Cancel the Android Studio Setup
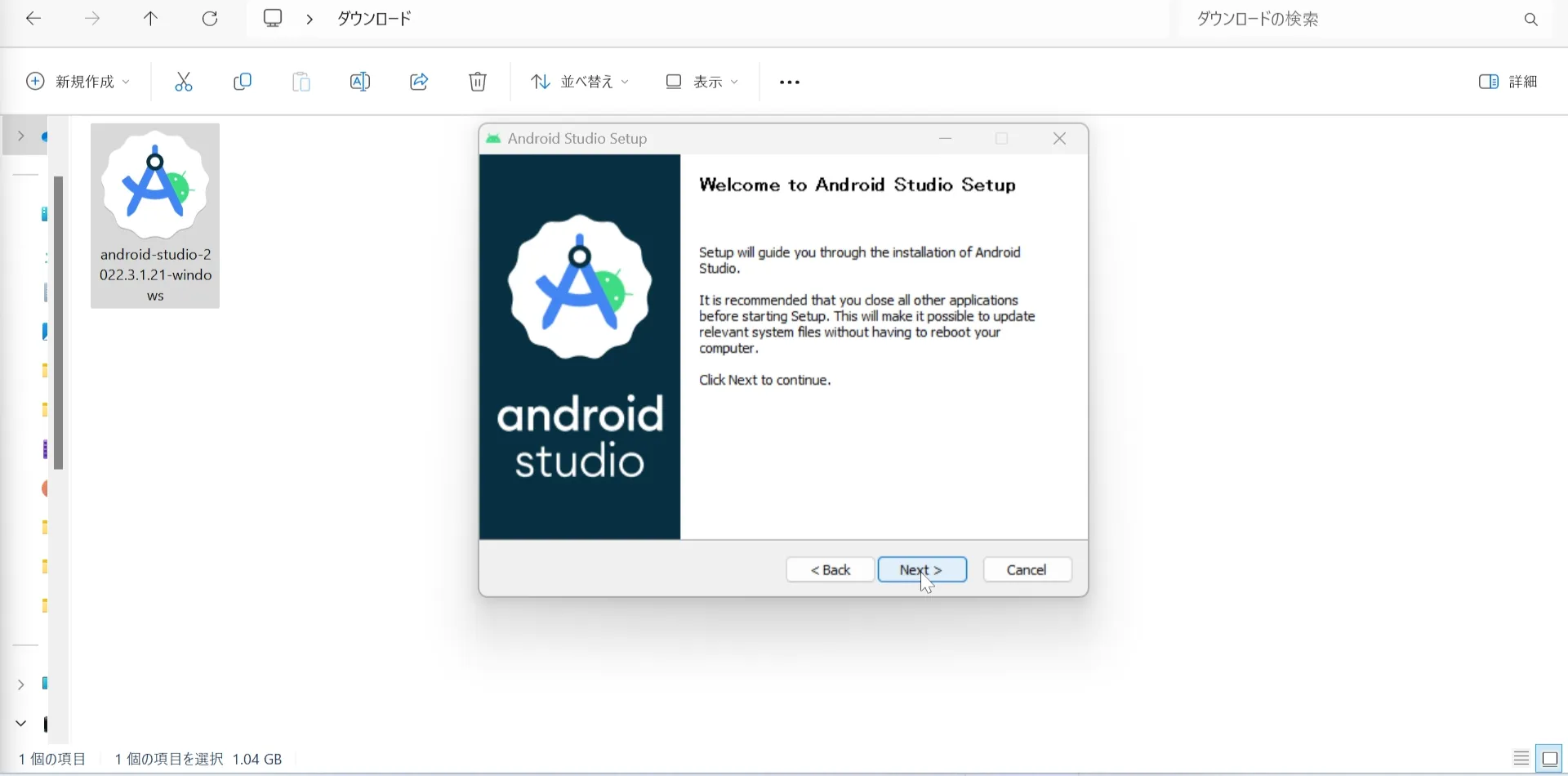This screenshot has height=776, width=1568. (1027, 569)
